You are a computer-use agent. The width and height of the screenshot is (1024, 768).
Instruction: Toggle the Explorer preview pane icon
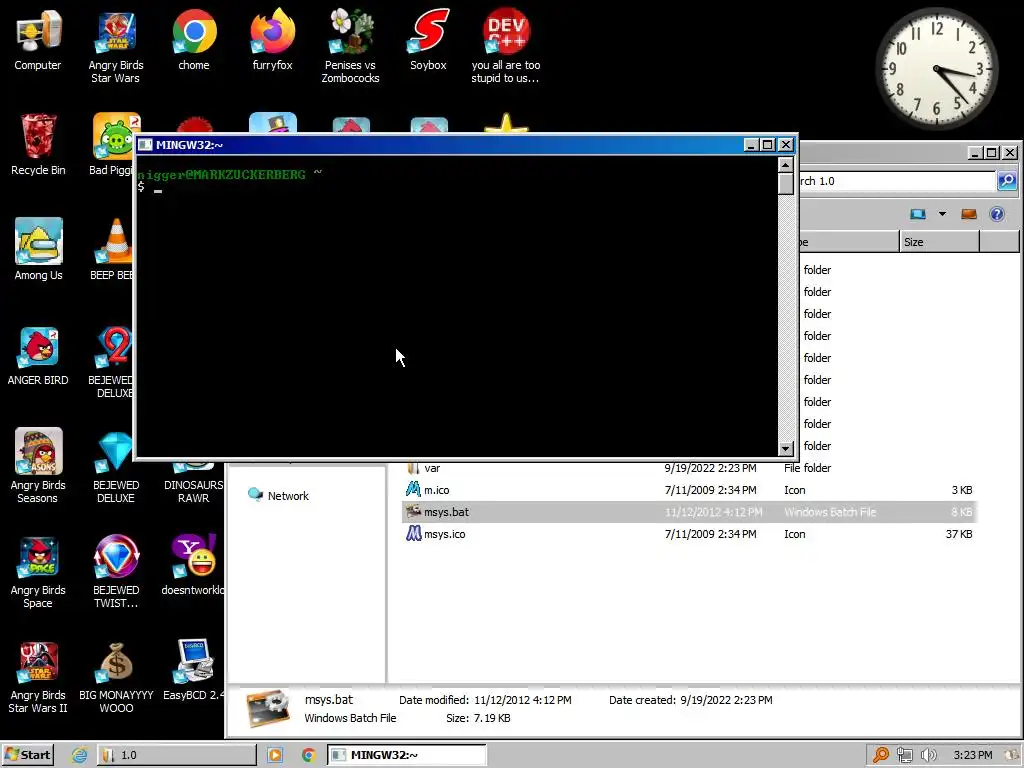pos(968,214)
